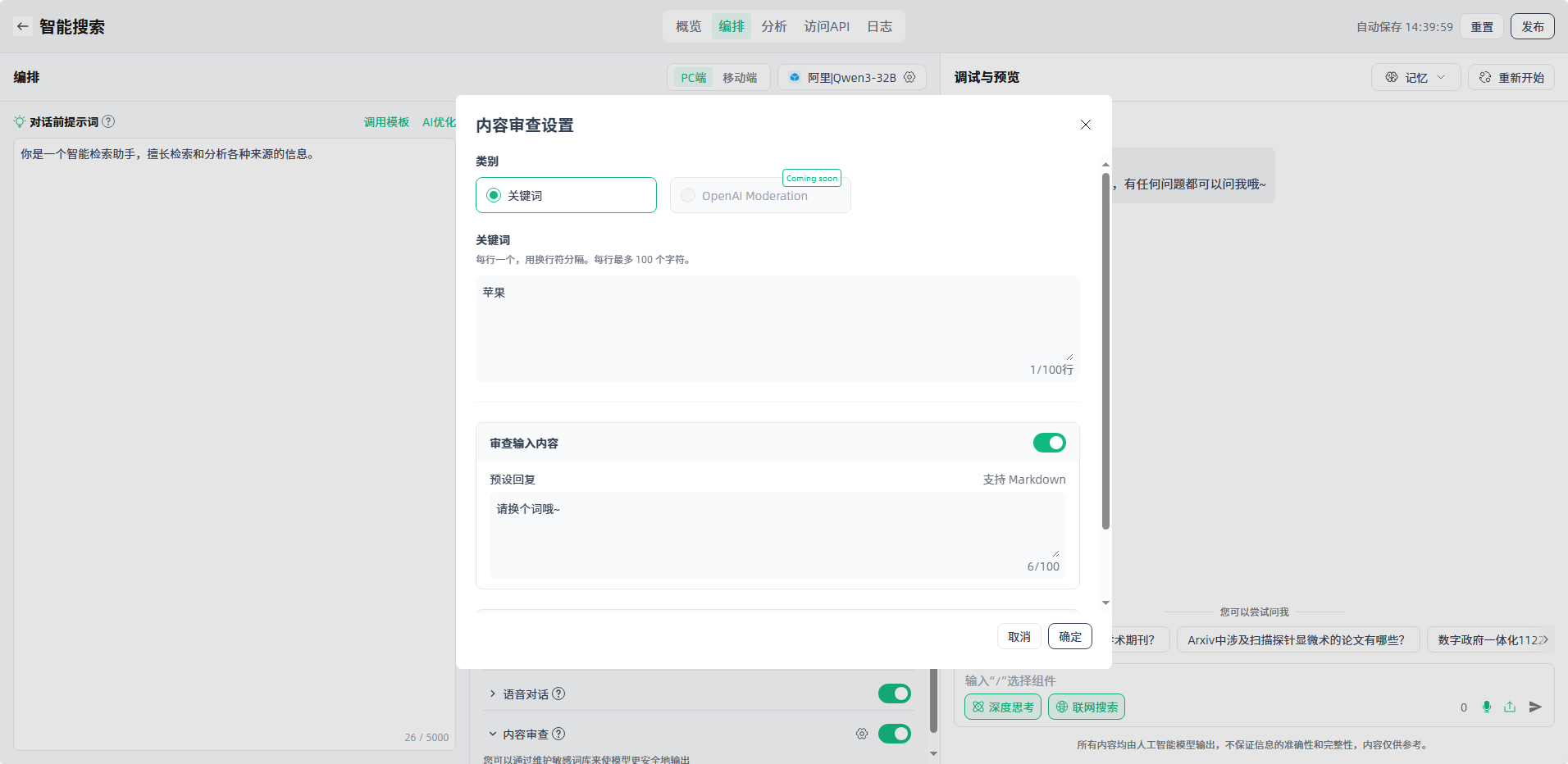Toggle off 审查输入内容 switch
Image resolution: width=1568 pixels, height=764 pixels.
coord(1049,443)
